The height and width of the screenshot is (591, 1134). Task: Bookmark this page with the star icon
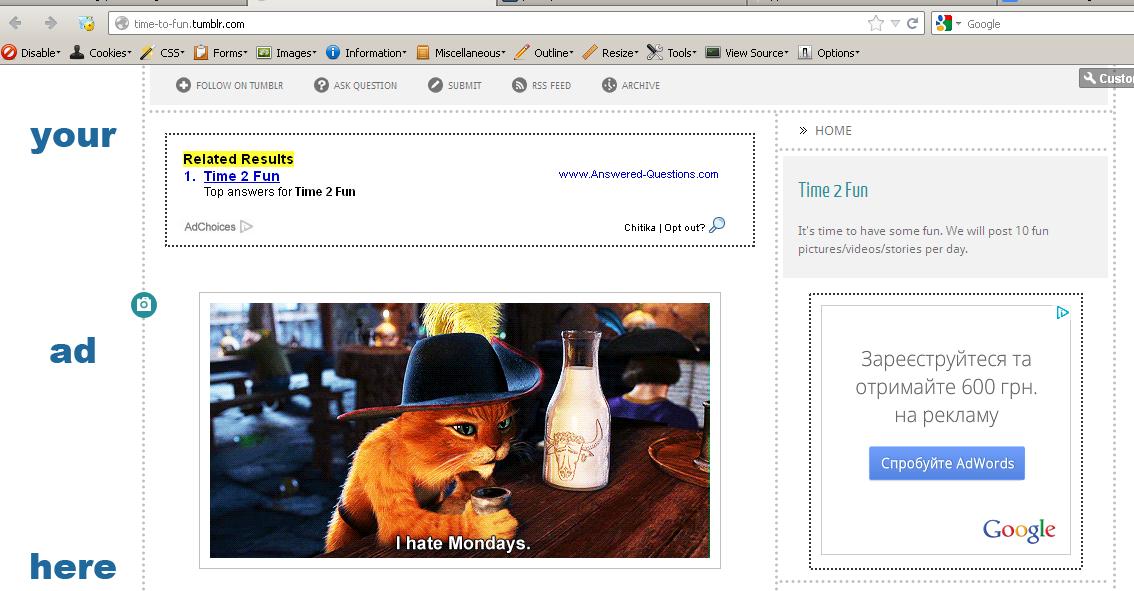coord(876,24)
